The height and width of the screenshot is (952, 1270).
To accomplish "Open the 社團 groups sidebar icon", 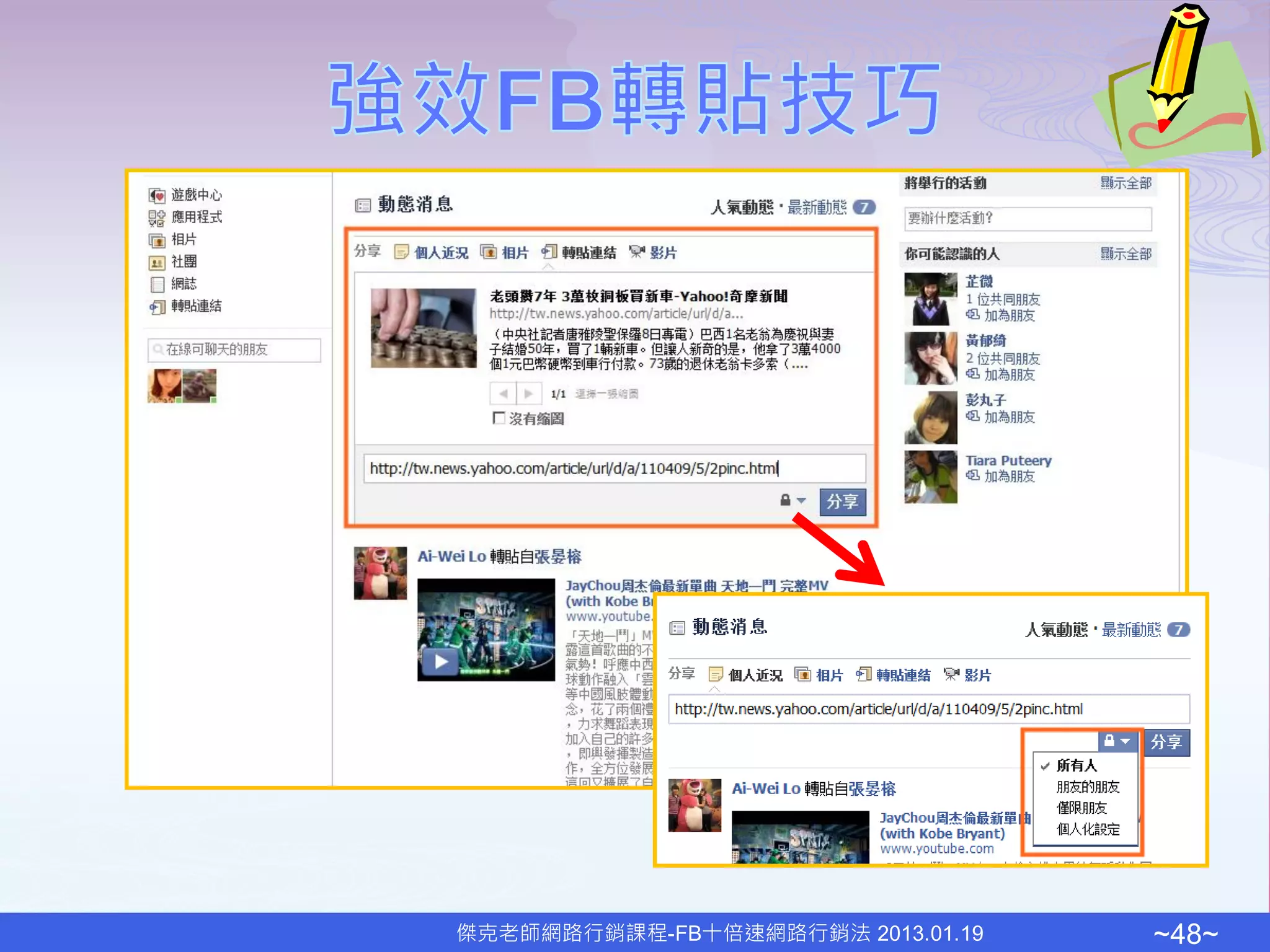I will point(157,262).
